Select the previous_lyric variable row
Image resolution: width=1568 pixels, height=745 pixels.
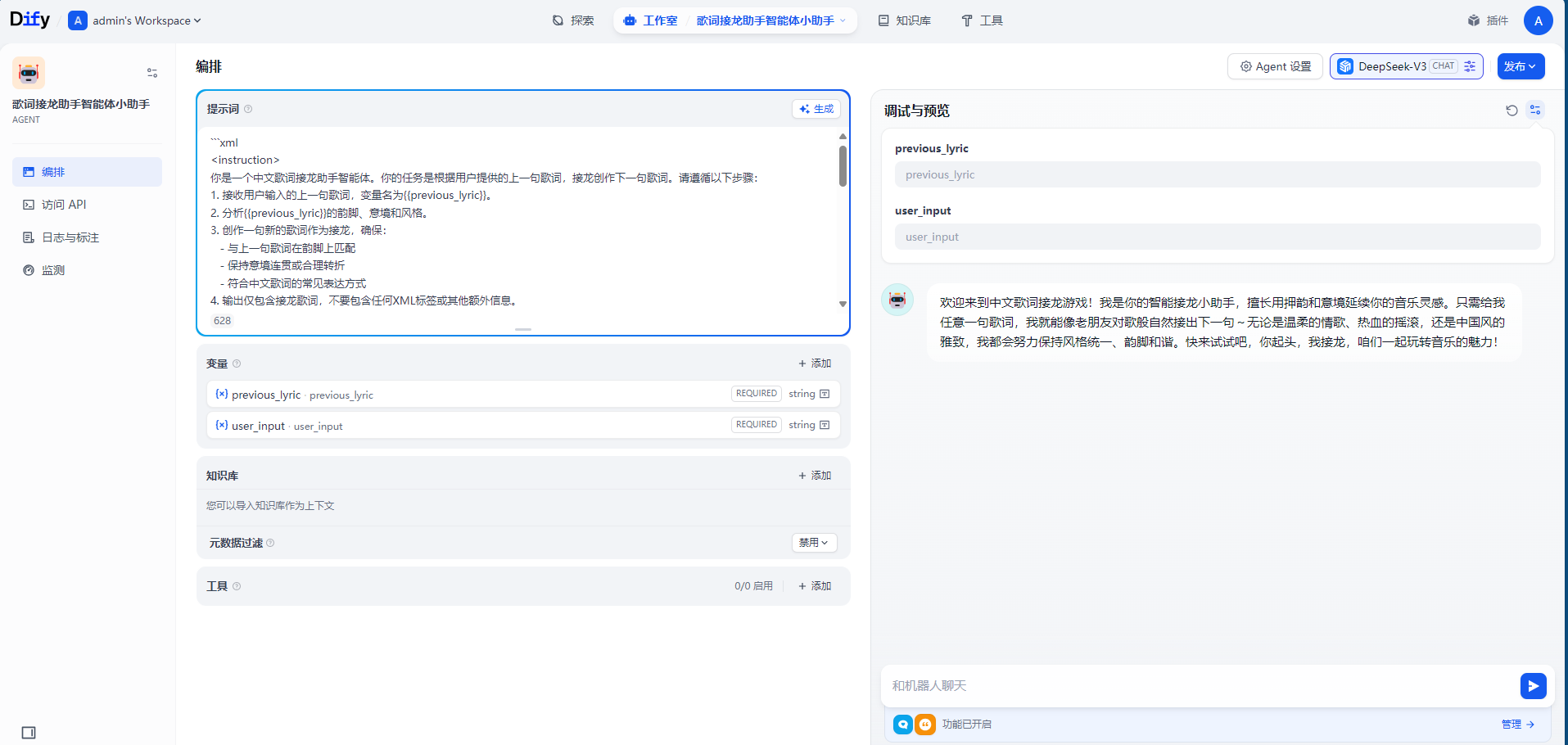pyautogui.click(x=523, y=394)
